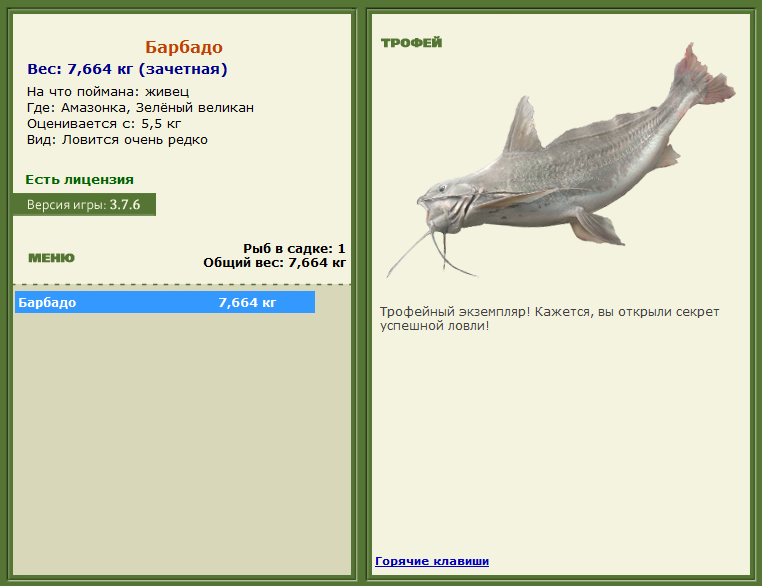
Task: Open the МЕНЮ menu
Action: [52, 258]
